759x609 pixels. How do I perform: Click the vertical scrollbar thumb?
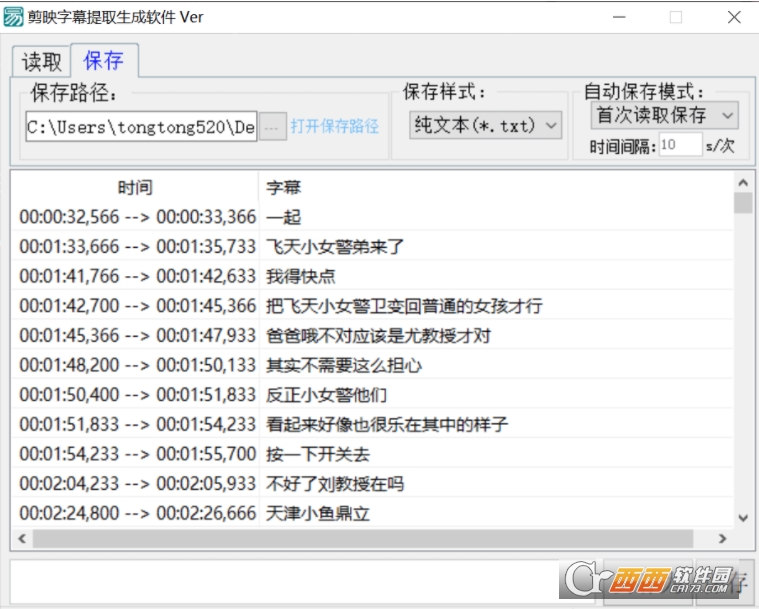click(x=743, y=203)
